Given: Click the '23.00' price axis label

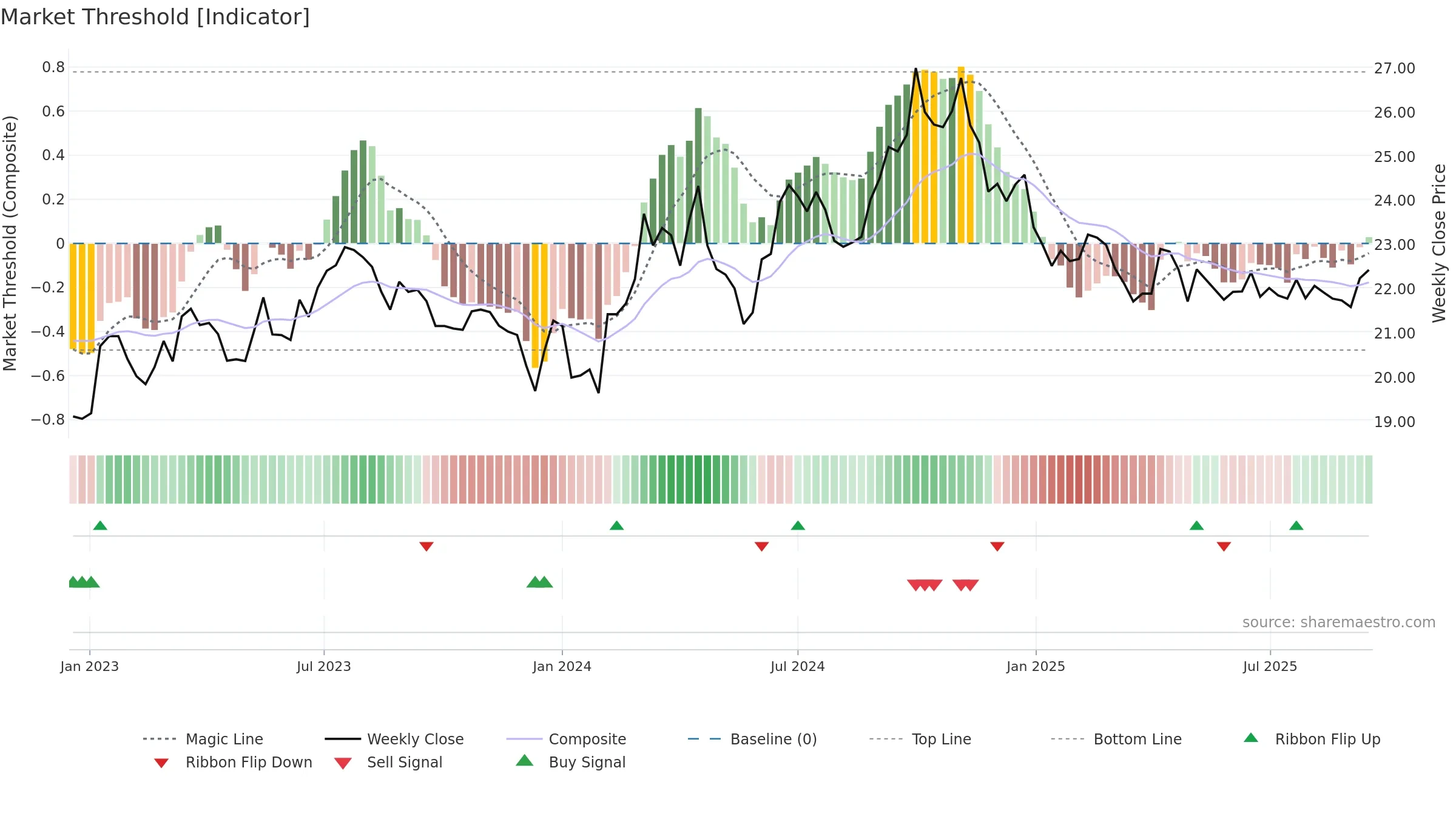Looking at the screenshot, I should pyautogui.click(x=1395, y=245).
